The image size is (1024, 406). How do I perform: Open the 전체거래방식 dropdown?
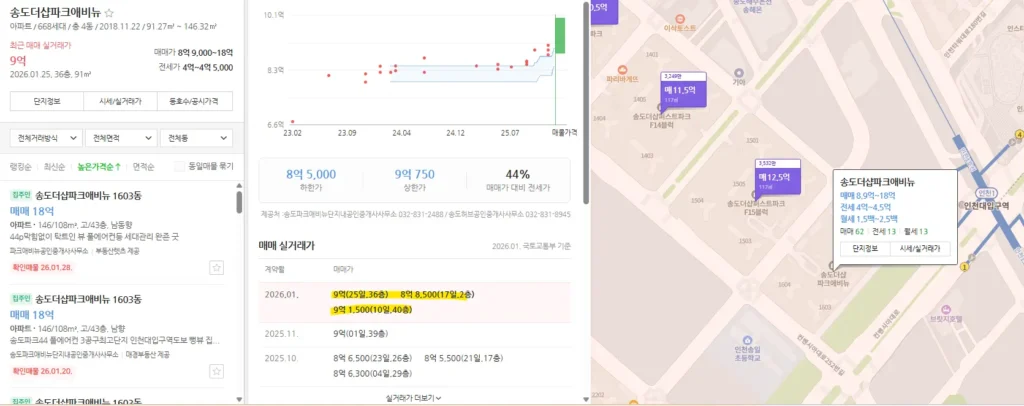tap(46, 138)
